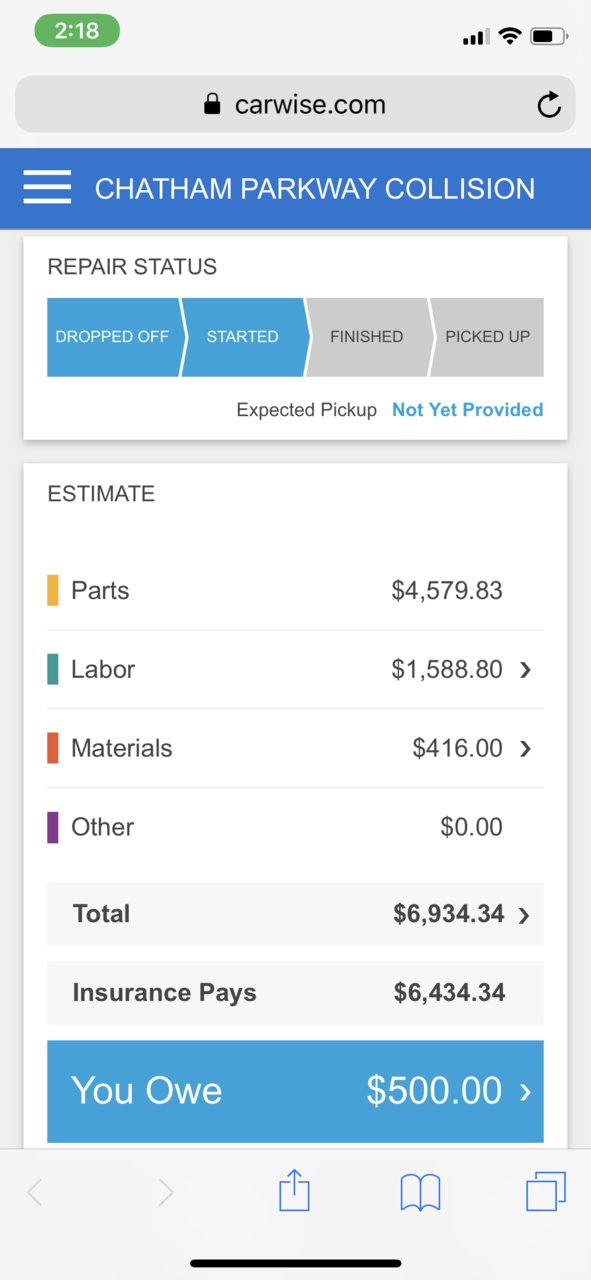Open the Safari tabs overview icon

[546, 1191]
